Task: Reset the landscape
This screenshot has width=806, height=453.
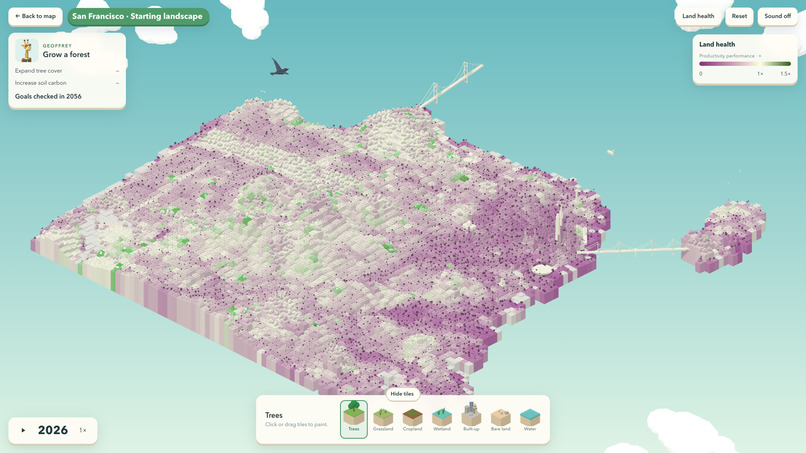Action: pyautogui.click(x=739, y=16)
